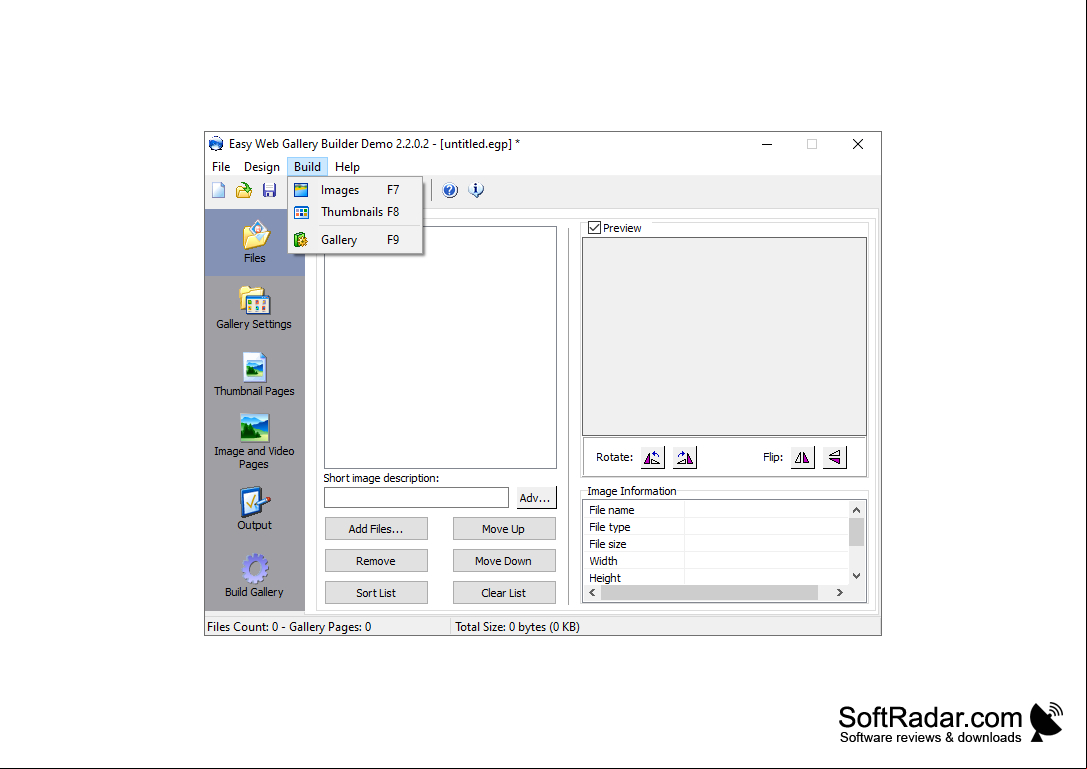Flip image horizontally
Screen dimensions: 1087x769
tap(802, 458)
